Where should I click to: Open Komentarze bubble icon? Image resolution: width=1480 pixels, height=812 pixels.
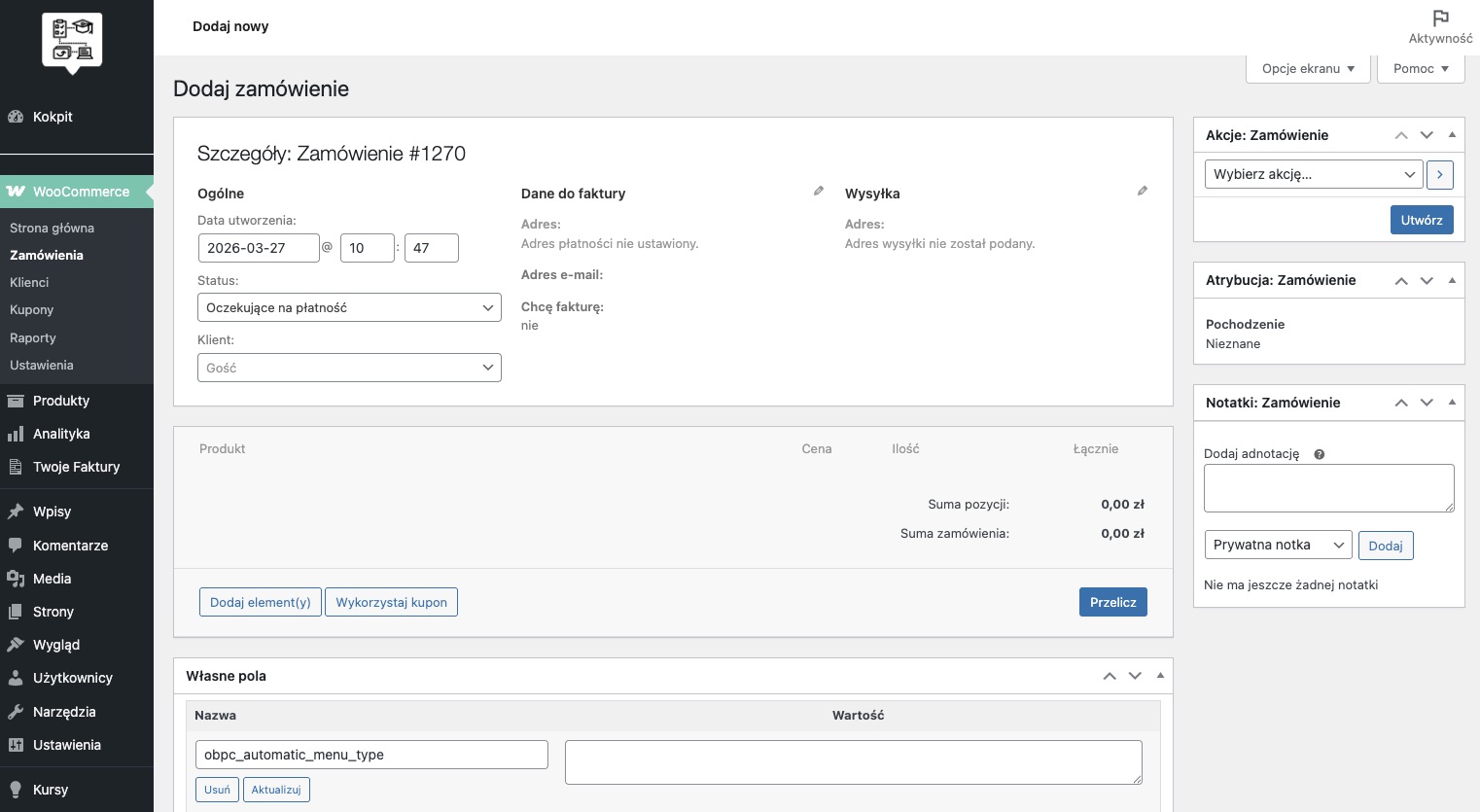[x=16, y=546]
